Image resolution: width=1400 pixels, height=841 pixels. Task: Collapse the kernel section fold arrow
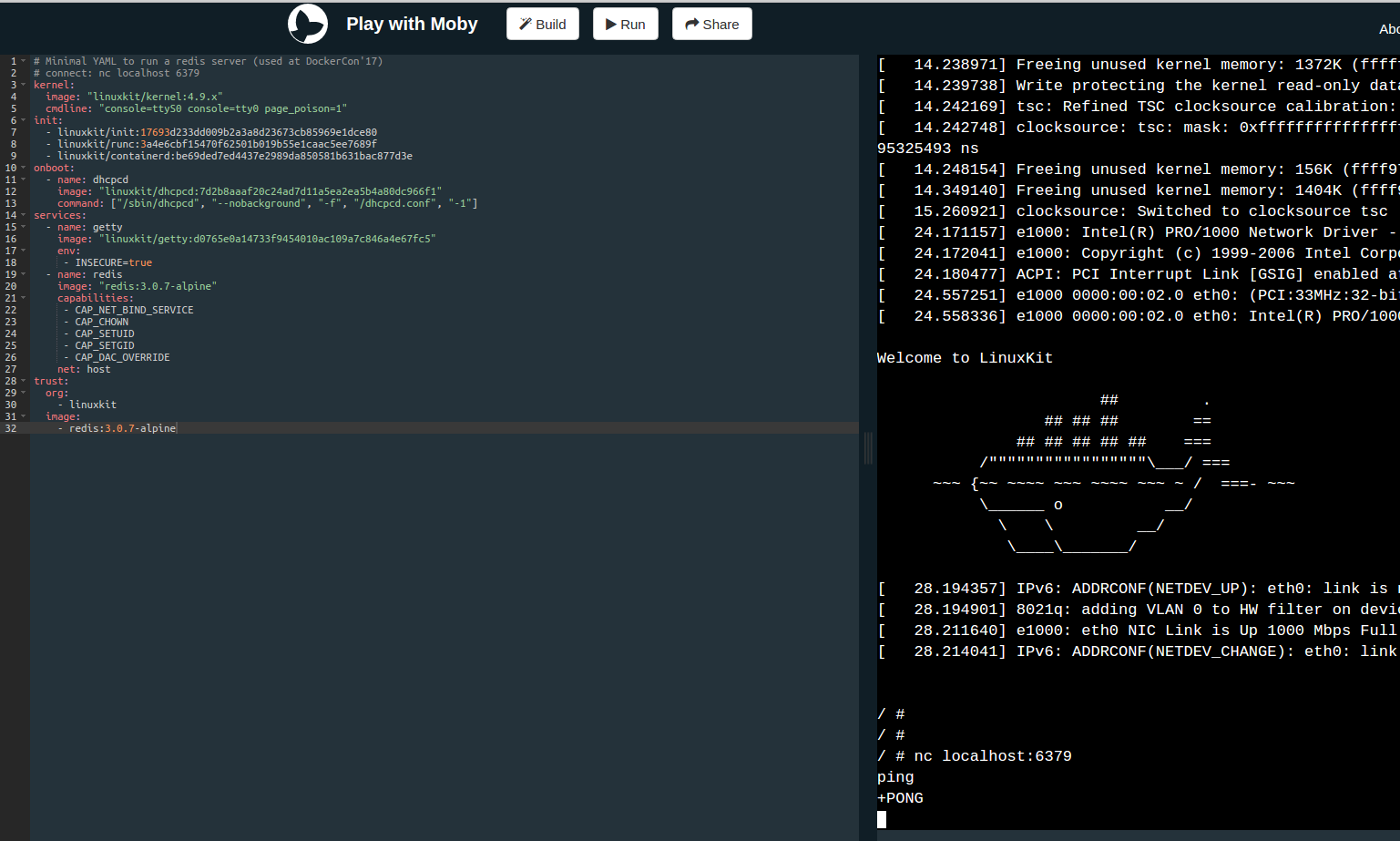click(x=24, y=85)
